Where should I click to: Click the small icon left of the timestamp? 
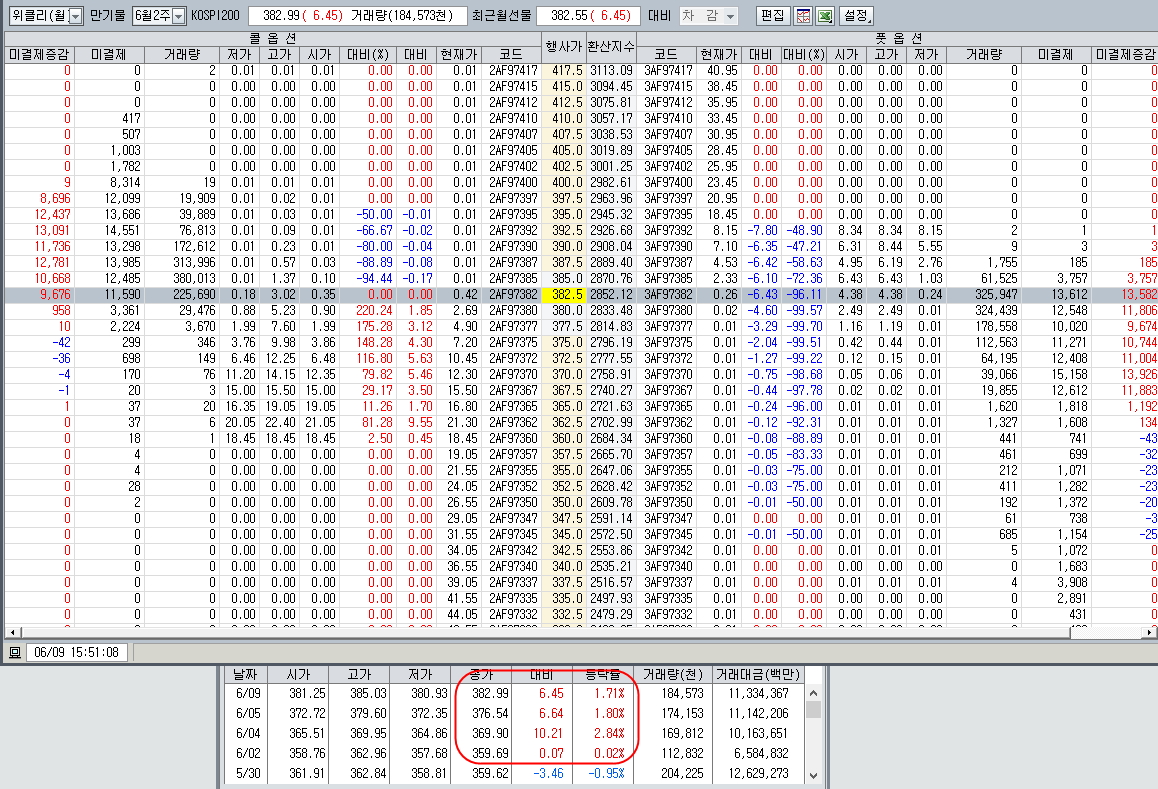click(x=15, y=652)
